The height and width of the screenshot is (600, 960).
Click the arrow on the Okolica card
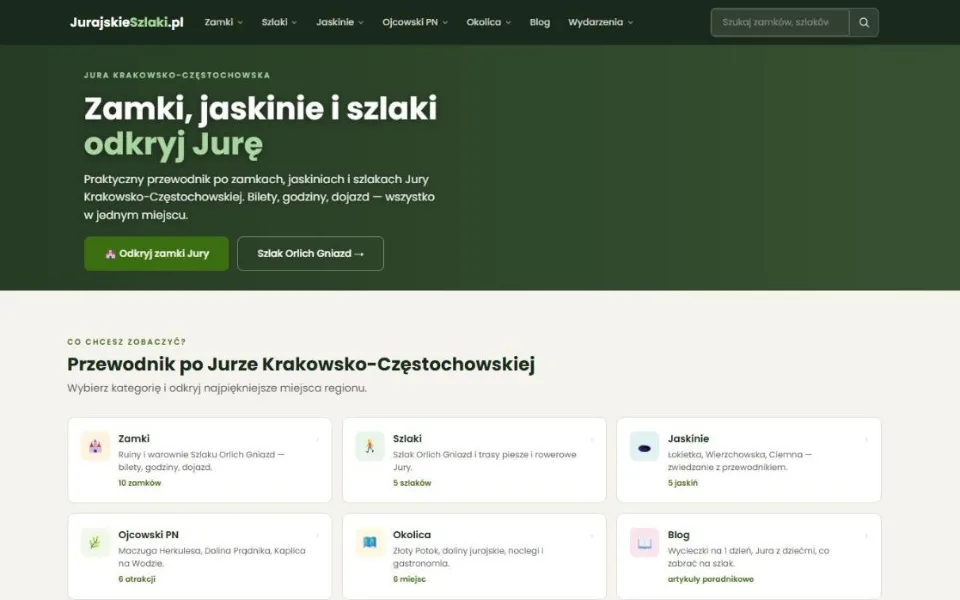[x=591, y=536]
